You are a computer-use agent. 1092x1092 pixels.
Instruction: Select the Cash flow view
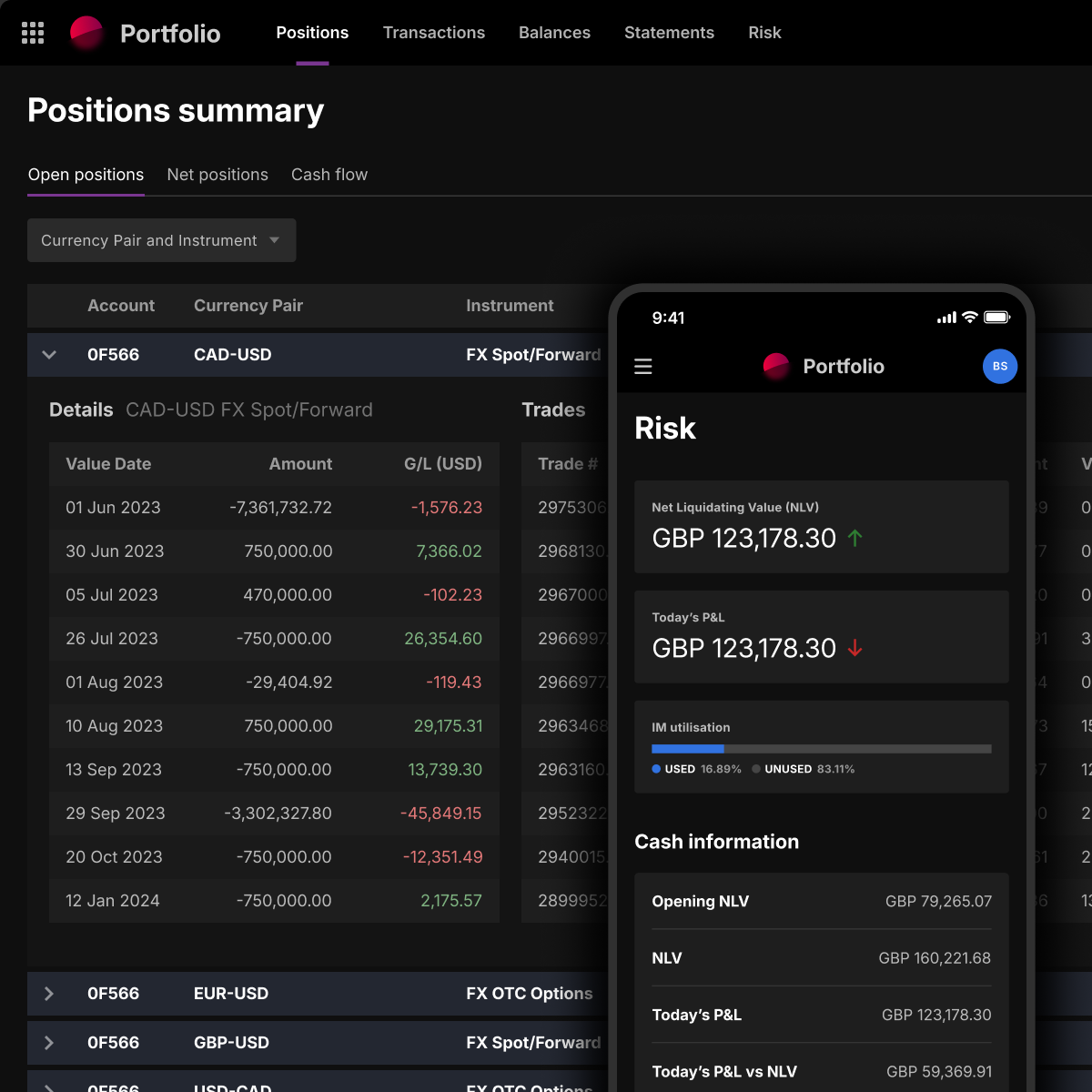tap(329, 175)
